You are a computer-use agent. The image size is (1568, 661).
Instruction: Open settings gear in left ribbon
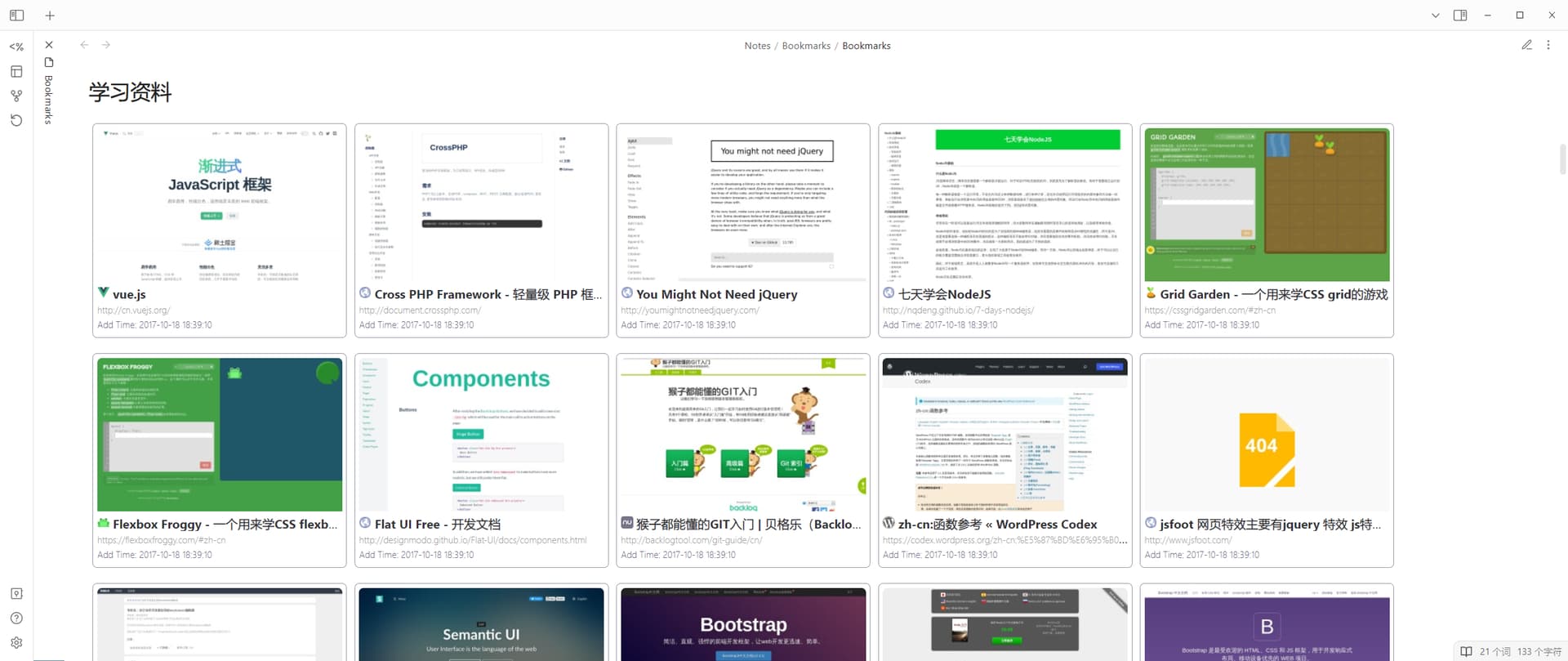(x=16, y=643)
